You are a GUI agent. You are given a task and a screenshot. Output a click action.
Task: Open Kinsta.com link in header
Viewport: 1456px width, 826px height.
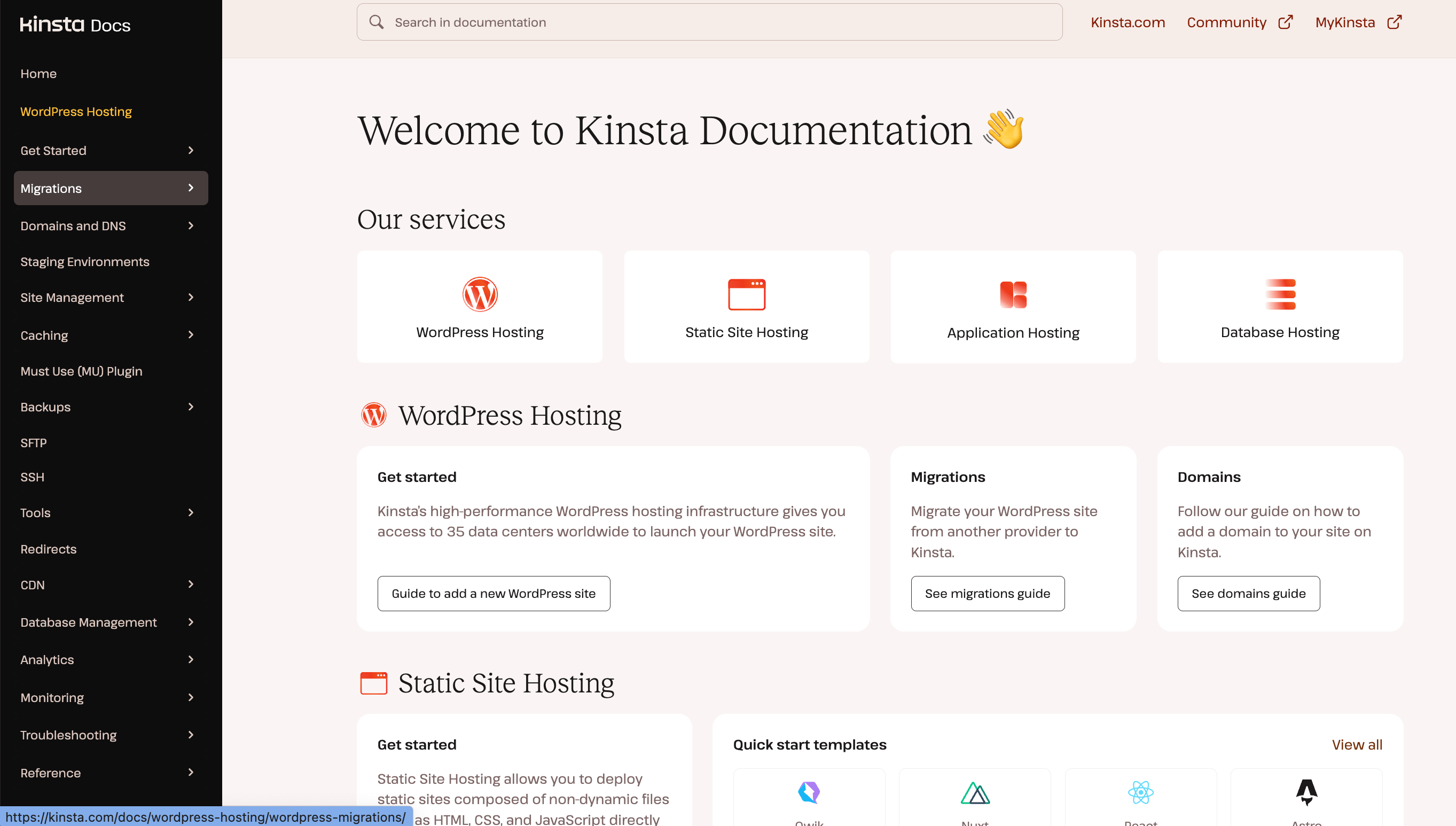[1128, 22]
